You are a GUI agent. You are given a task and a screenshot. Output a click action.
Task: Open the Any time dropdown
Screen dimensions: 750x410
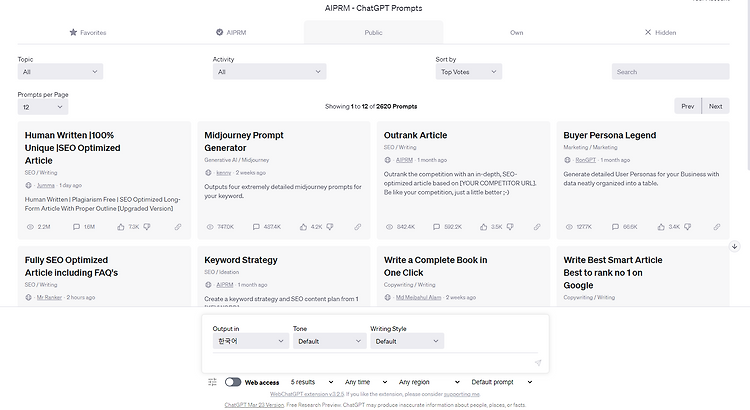[365, 382]
